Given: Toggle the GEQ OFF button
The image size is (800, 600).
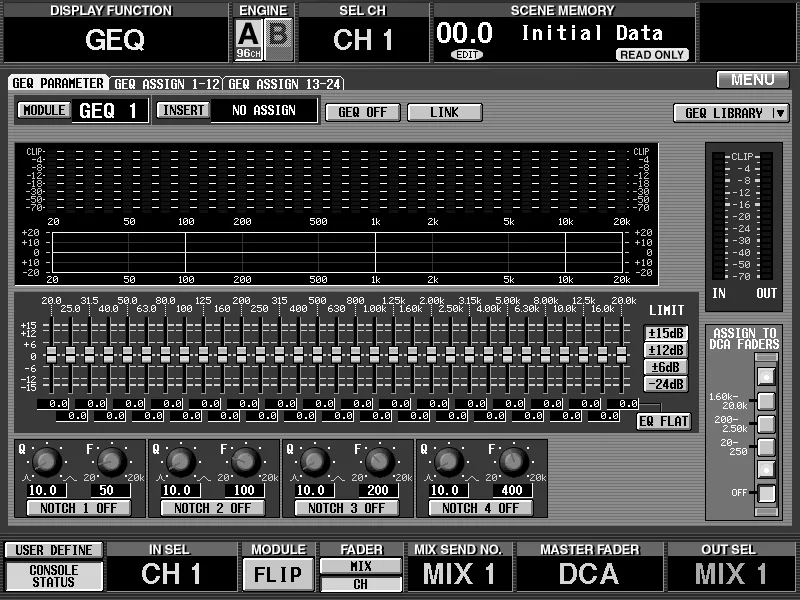Looking at the screenshot, I should 363,112.
